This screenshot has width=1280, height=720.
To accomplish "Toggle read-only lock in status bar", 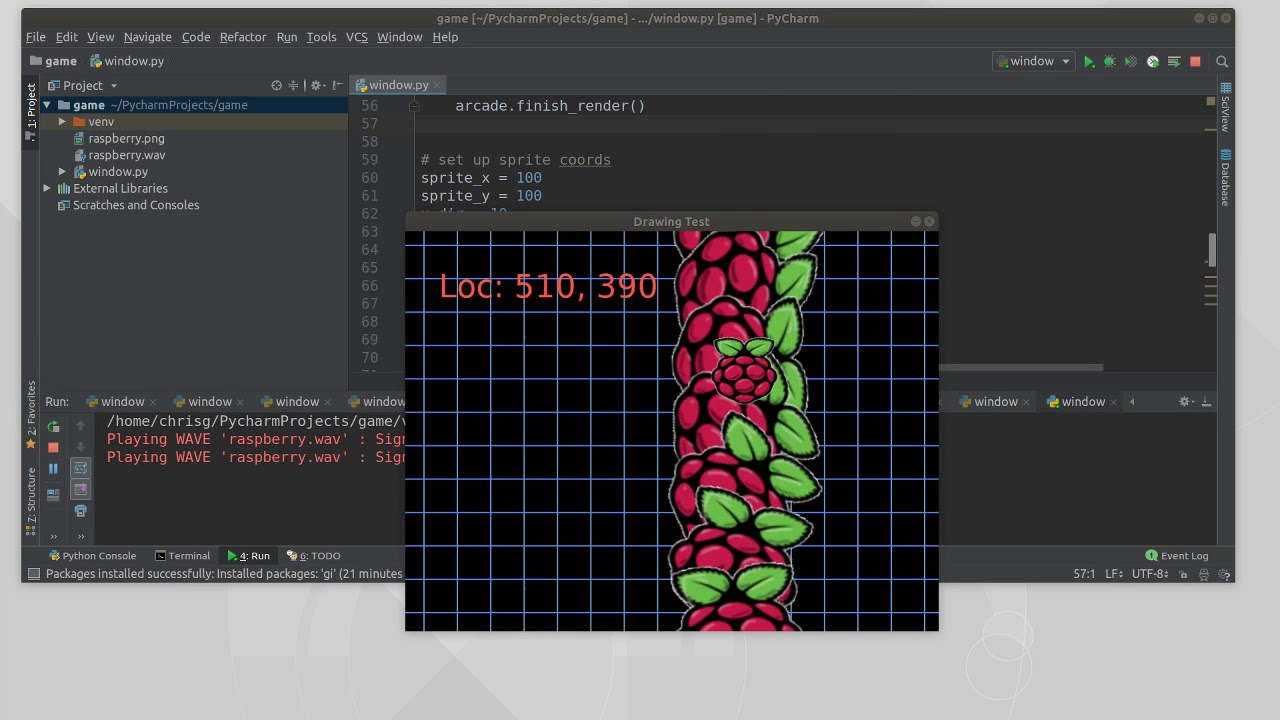I will click(1184, 574).
